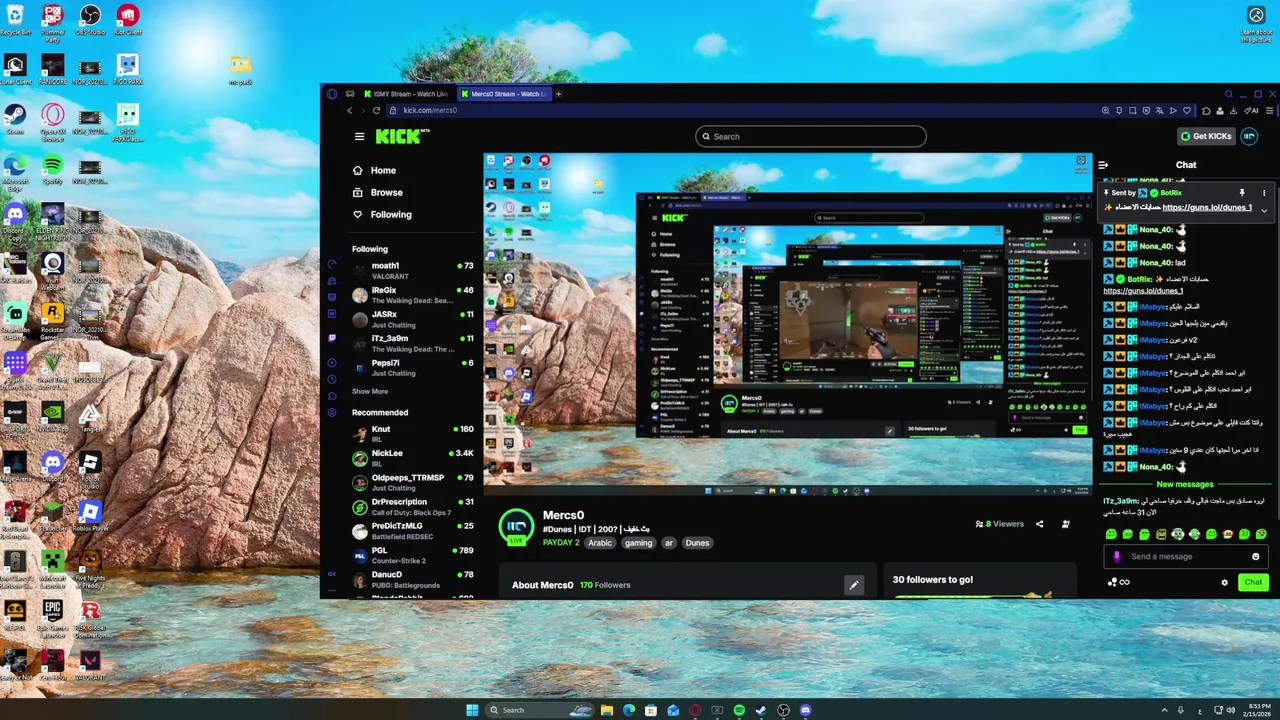Screen dimensions: 1280x720
Task: Open File Explorer from the taskbar
Action: (606, 710)
